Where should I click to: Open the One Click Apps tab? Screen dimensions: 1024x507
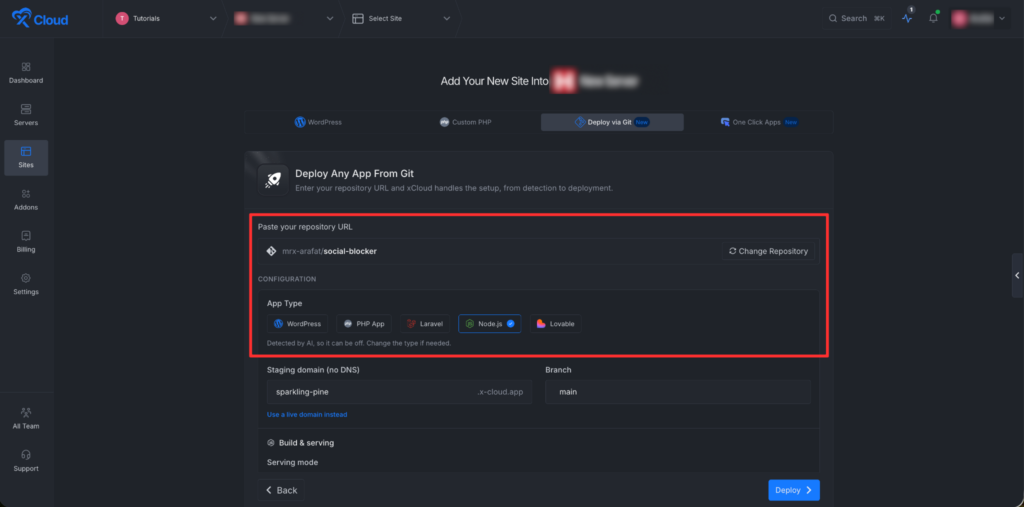pyautogui.click(x=759, y=122)
